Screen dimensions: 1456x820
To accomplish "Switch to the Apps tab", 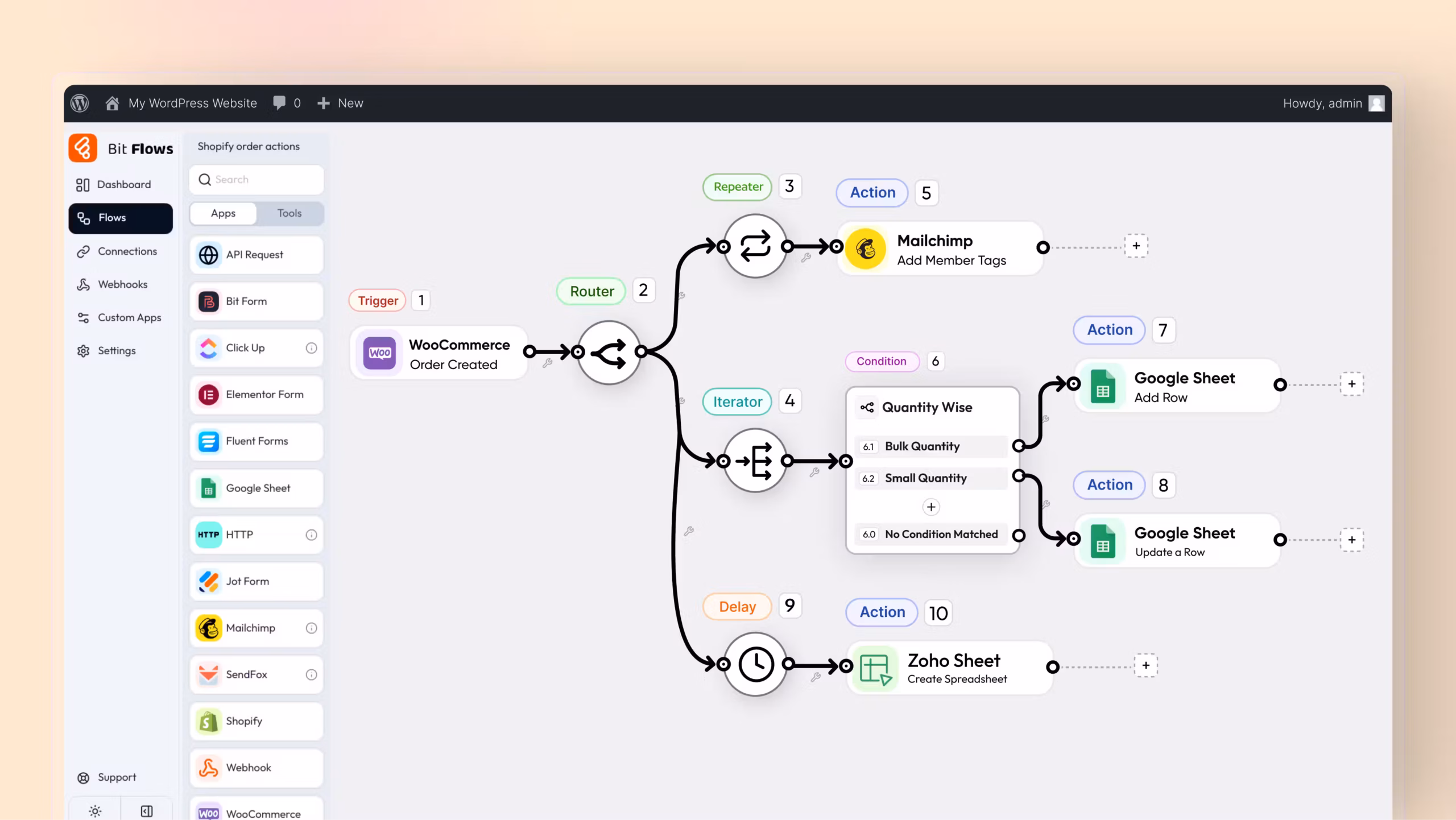I will click(223, 213).
